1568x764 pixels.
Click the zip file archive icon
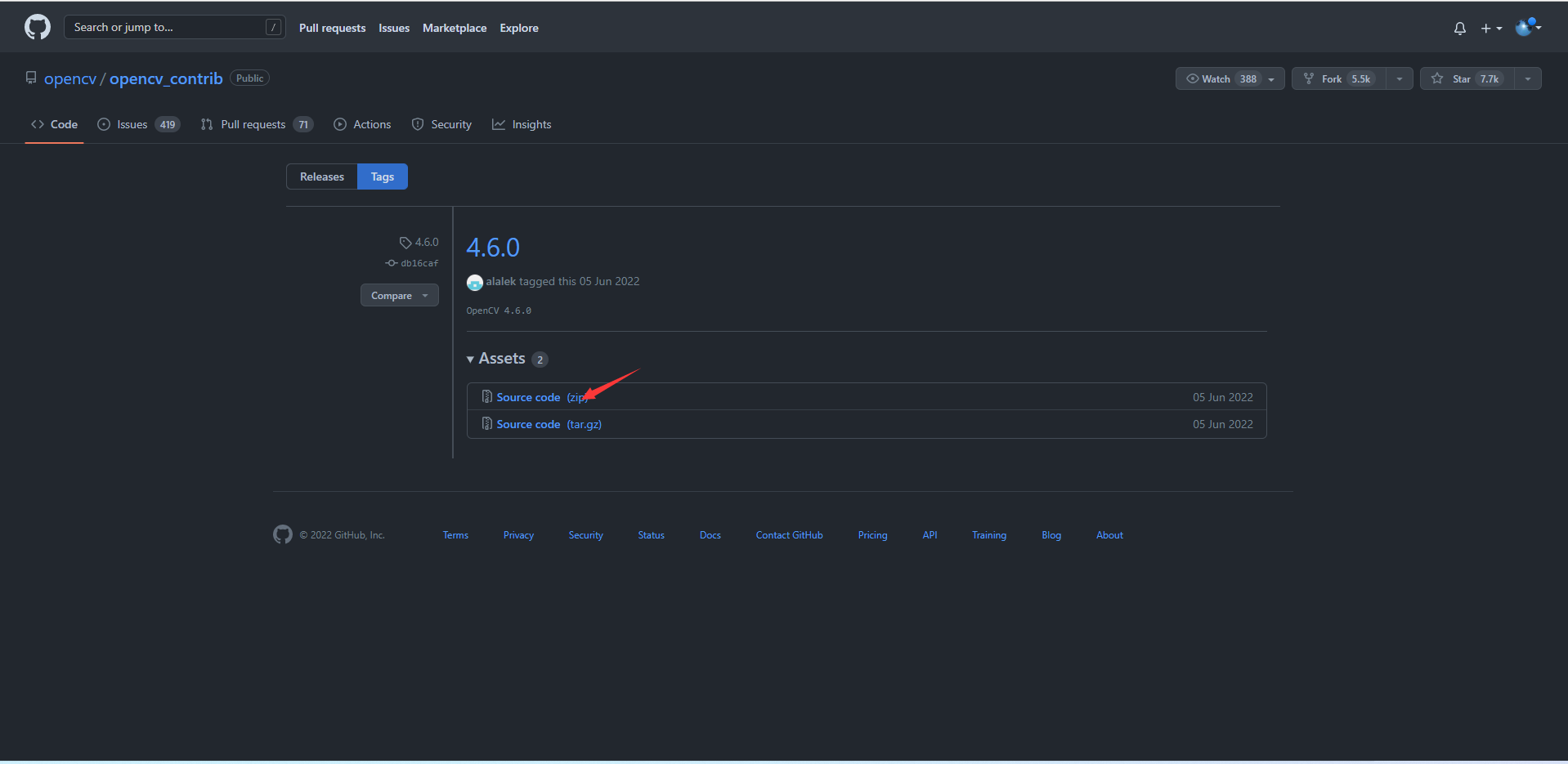click(x=486, y=396)
